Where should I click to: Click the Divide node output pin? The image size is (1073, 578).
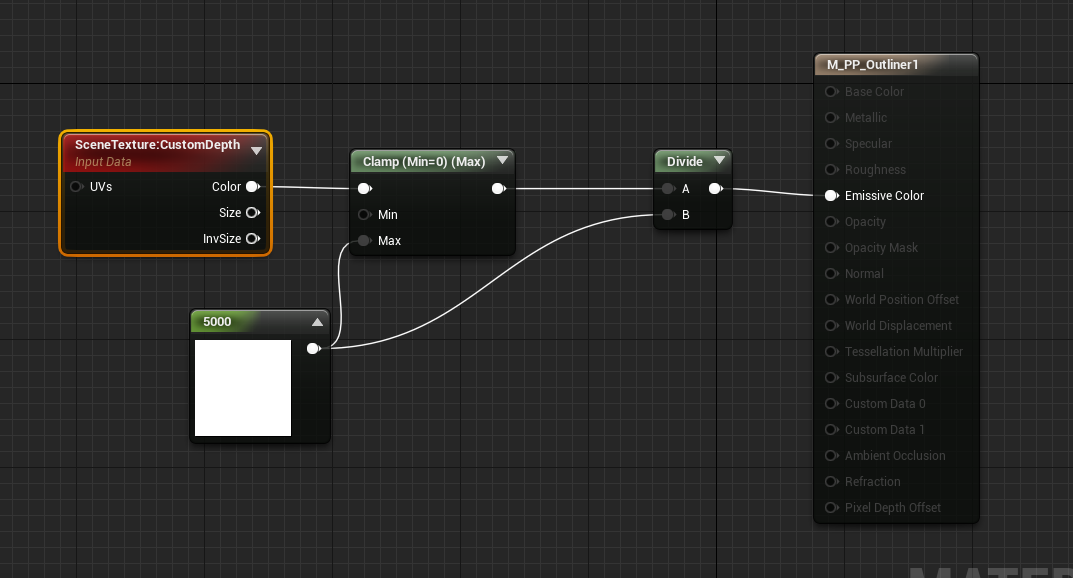tap(716, 188)
